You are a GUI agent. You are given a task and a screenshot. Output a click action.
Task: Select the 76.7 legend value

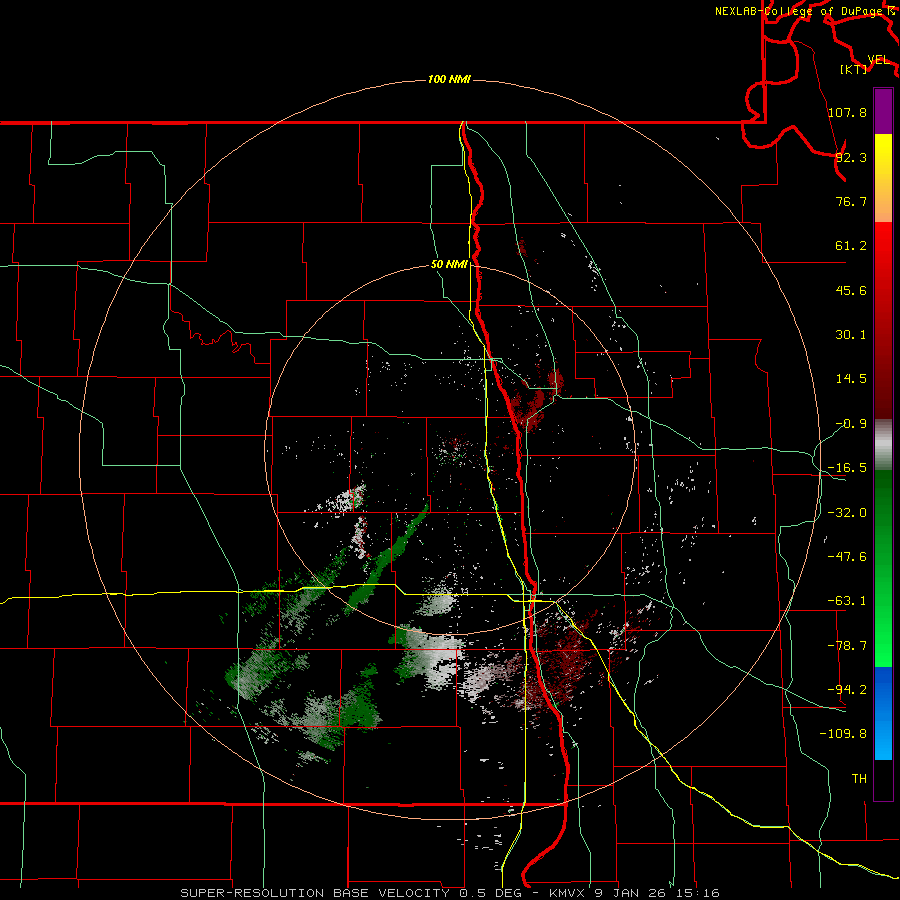[x=851, y=201]
